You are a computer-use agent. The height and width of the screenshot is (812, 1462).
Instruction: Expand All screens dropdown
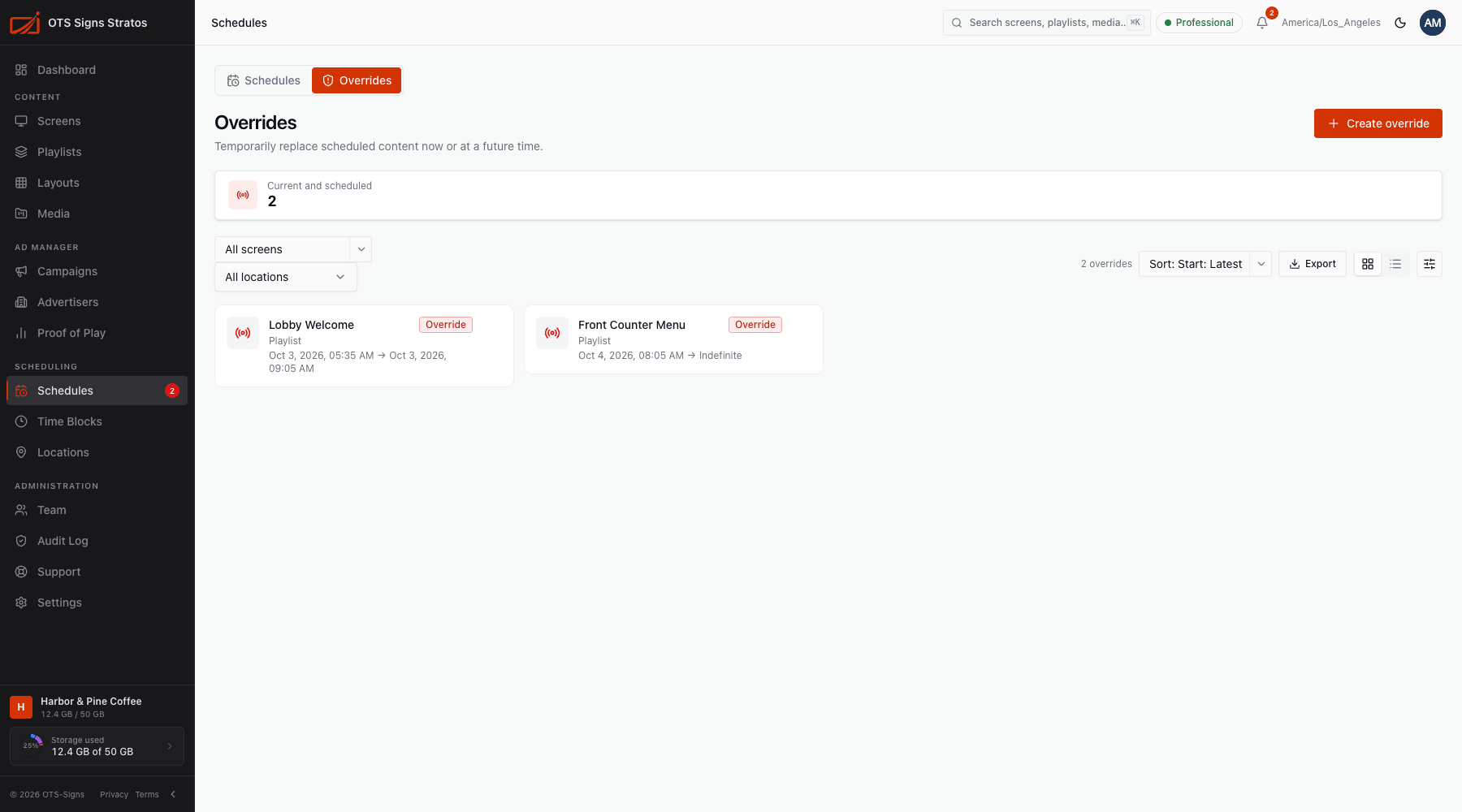pos(293,249)
